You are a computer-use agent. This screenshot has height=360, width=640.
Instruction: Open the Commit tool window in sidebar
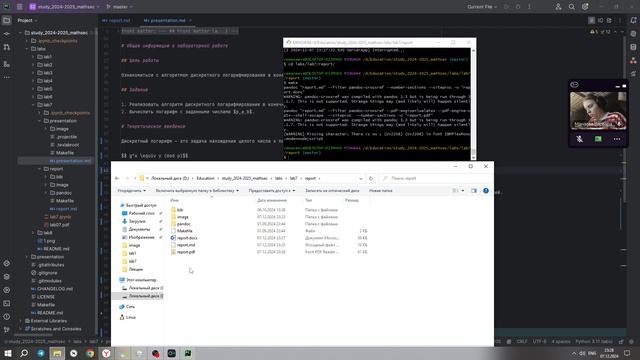tap(7, 34)
